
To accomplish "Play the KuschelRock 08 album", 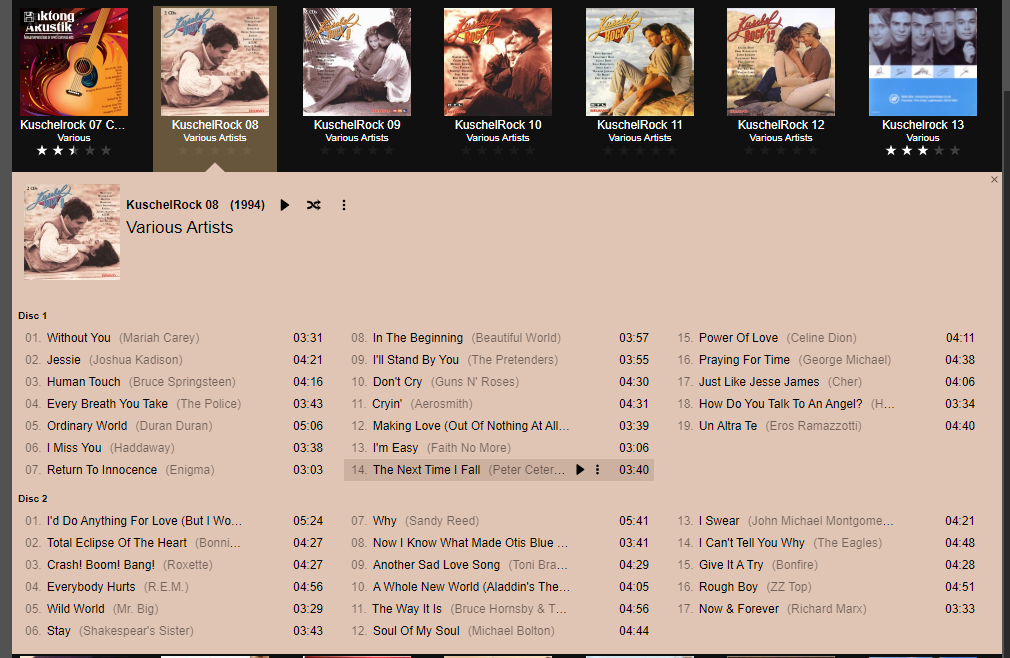I will pos(285,205).
